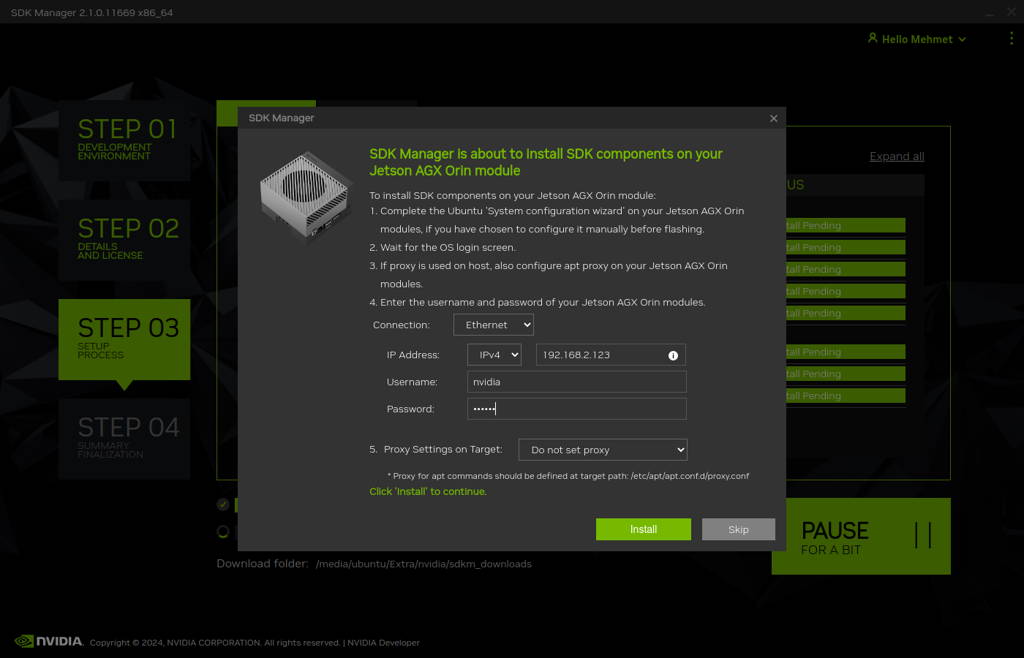Select the STEP 01 Development Environment step

[124, 140]
